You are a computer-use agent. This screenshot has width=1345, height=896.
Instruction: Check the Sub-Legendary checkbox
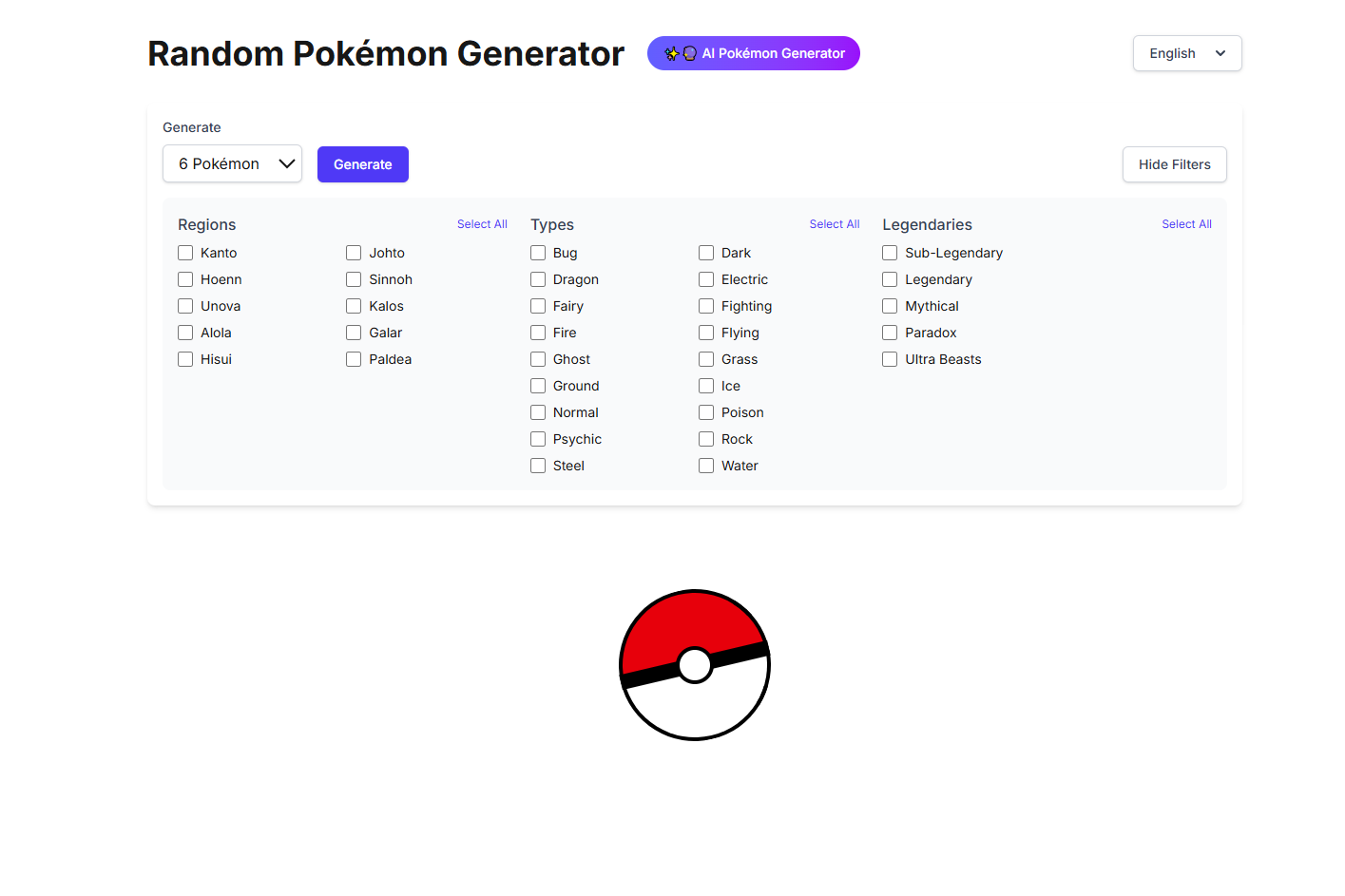[x=890, y=253]
